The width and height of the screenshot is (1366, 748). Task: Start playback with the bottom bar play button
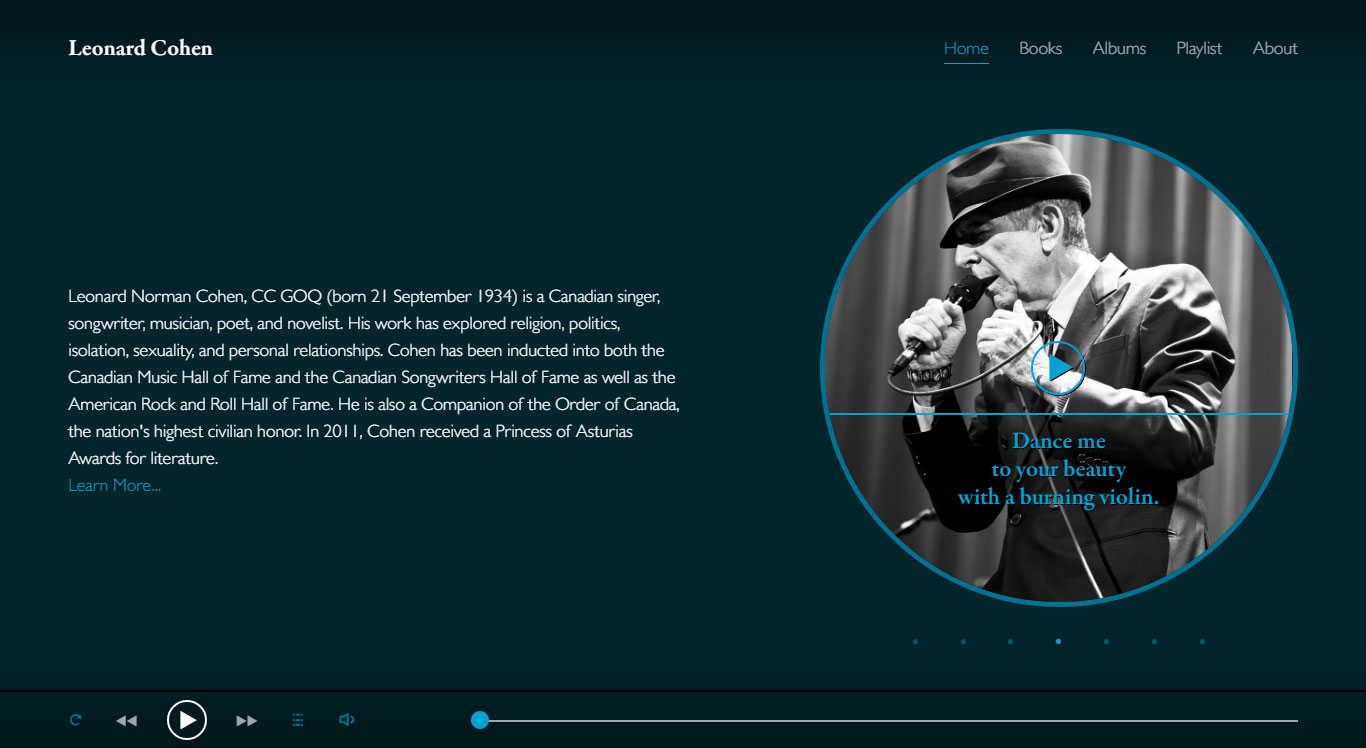(x=187, y=720)
